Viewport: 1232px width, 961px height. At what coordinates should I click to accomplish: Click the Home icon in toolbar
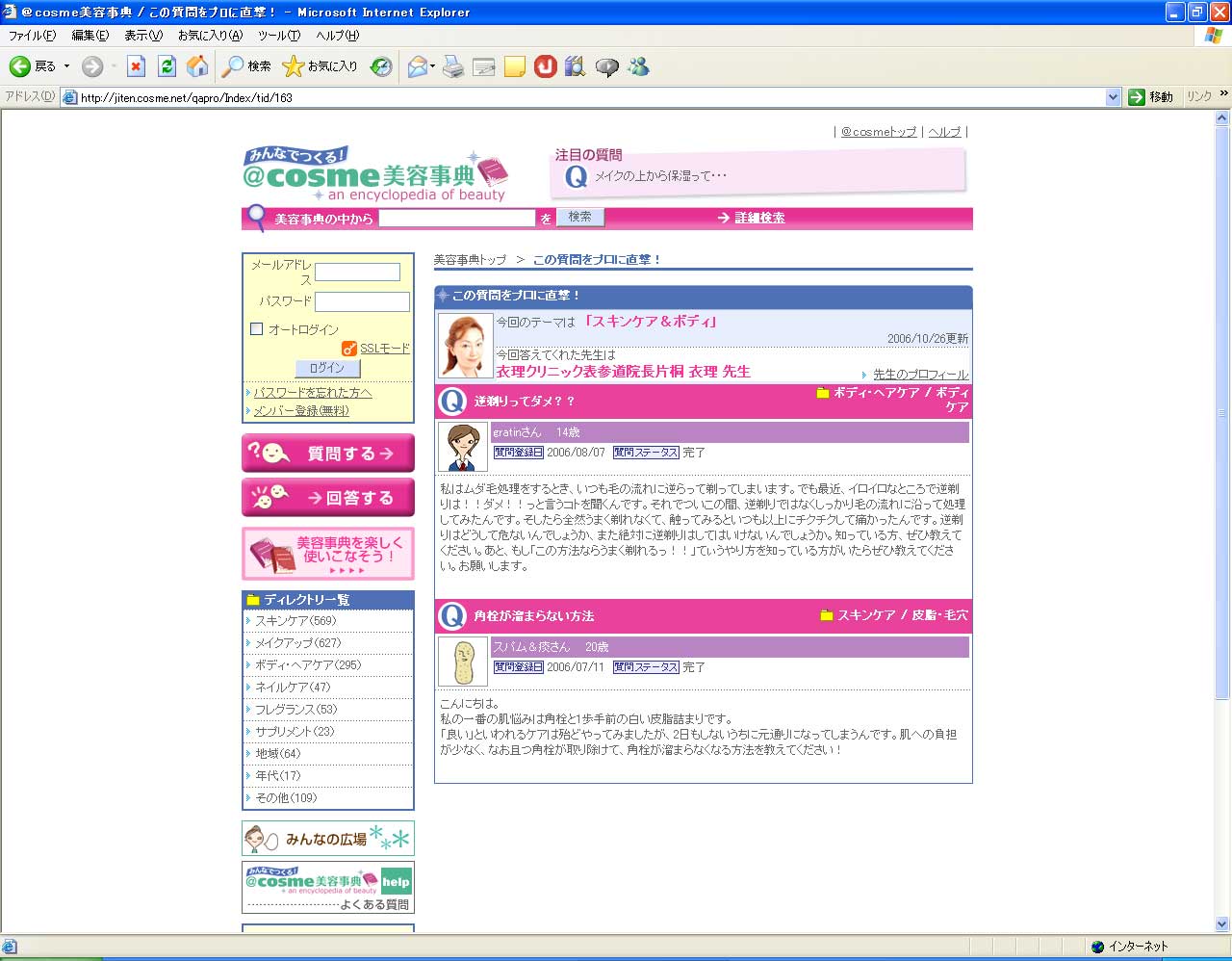pos(197,66)
